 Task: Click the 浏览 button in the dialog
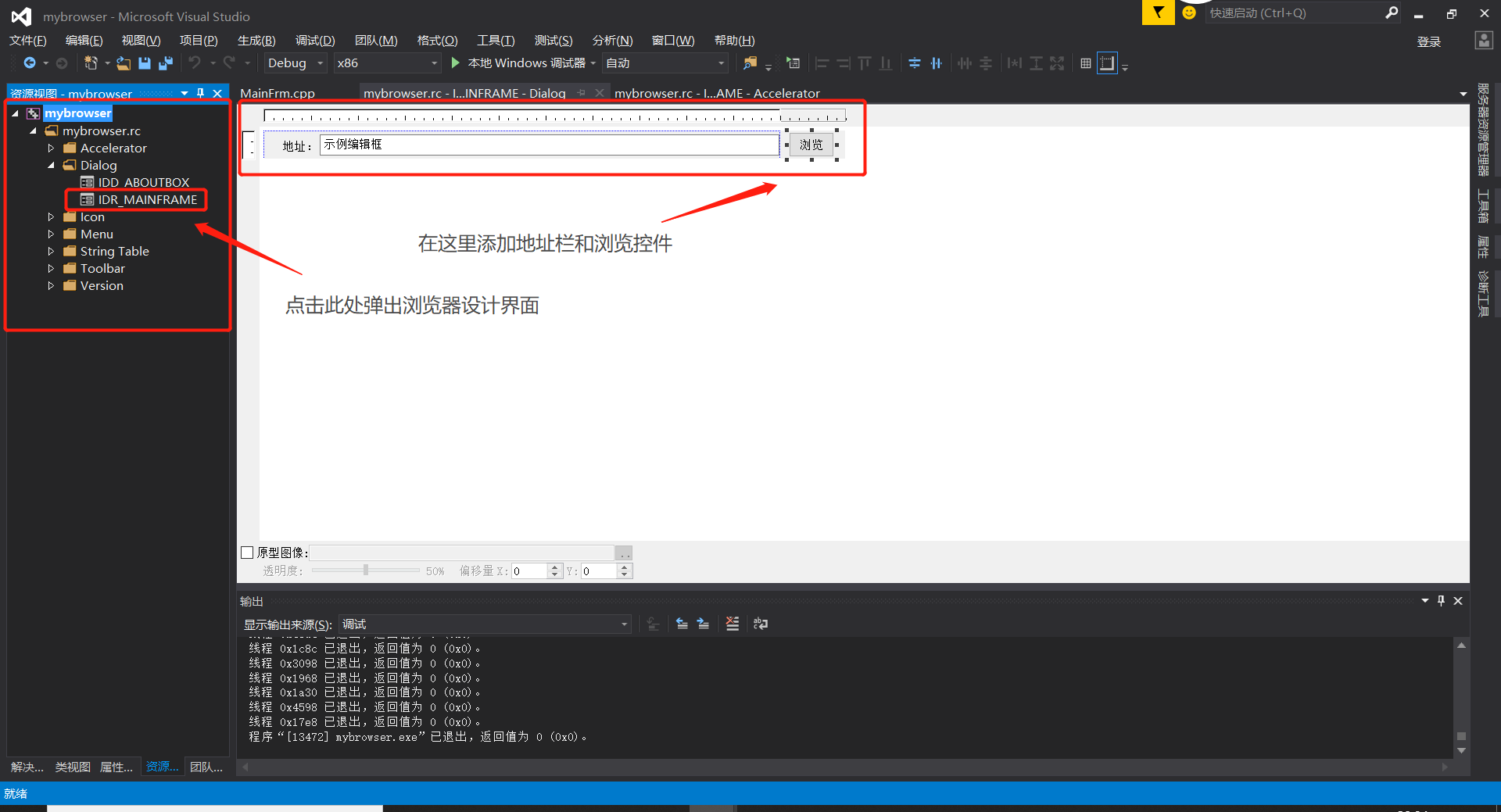click(811, 145)
